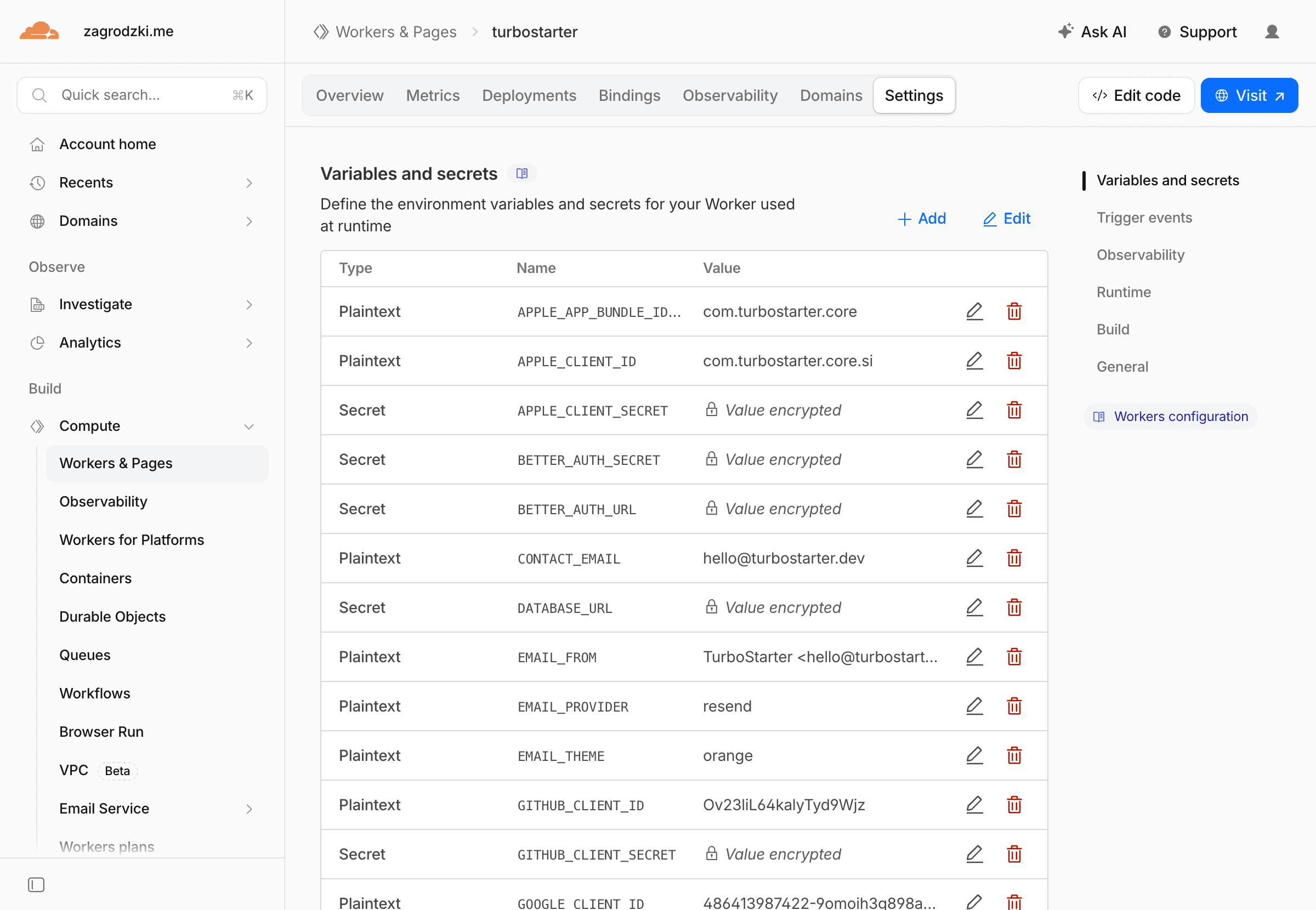Viewport: 1316px width, 910px height.
Task: Delete the BETTER_AUTH_SECRET secret
Action: (x=1014, y=459)
